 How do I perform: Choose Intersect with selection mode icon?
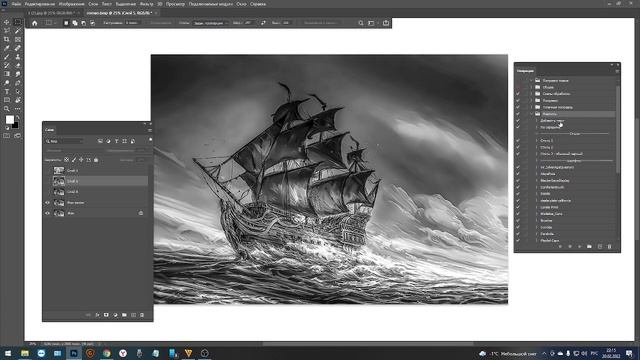(x=93, y=23)
